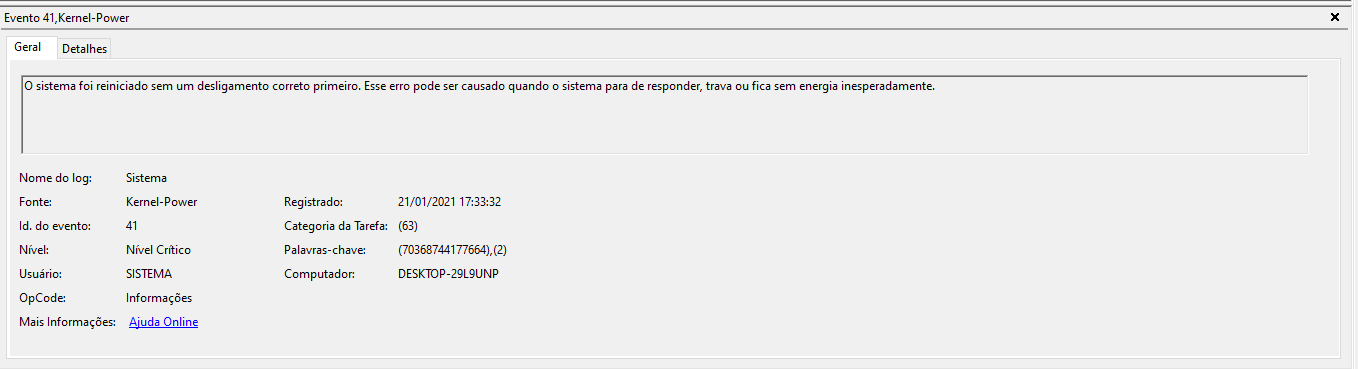Click the event ID value 41

point(132,226)
